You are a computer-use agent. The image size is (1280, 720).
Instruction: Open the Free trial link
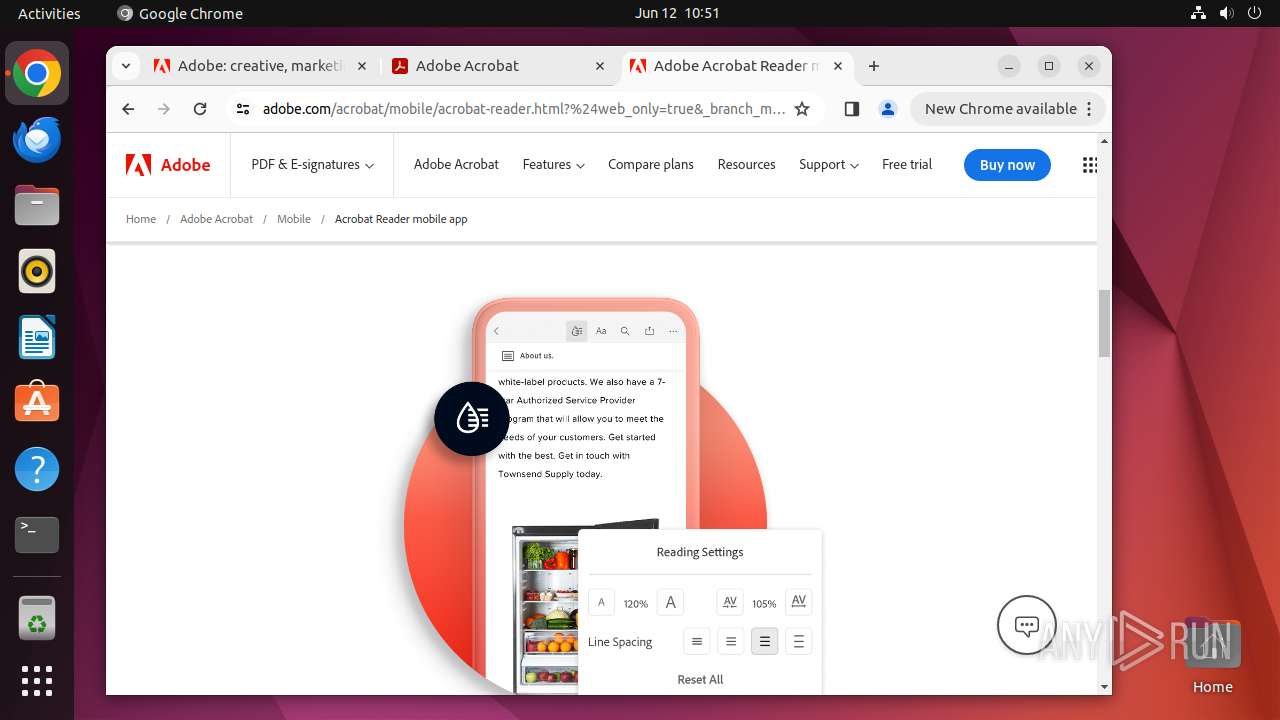tap(907, 165)
